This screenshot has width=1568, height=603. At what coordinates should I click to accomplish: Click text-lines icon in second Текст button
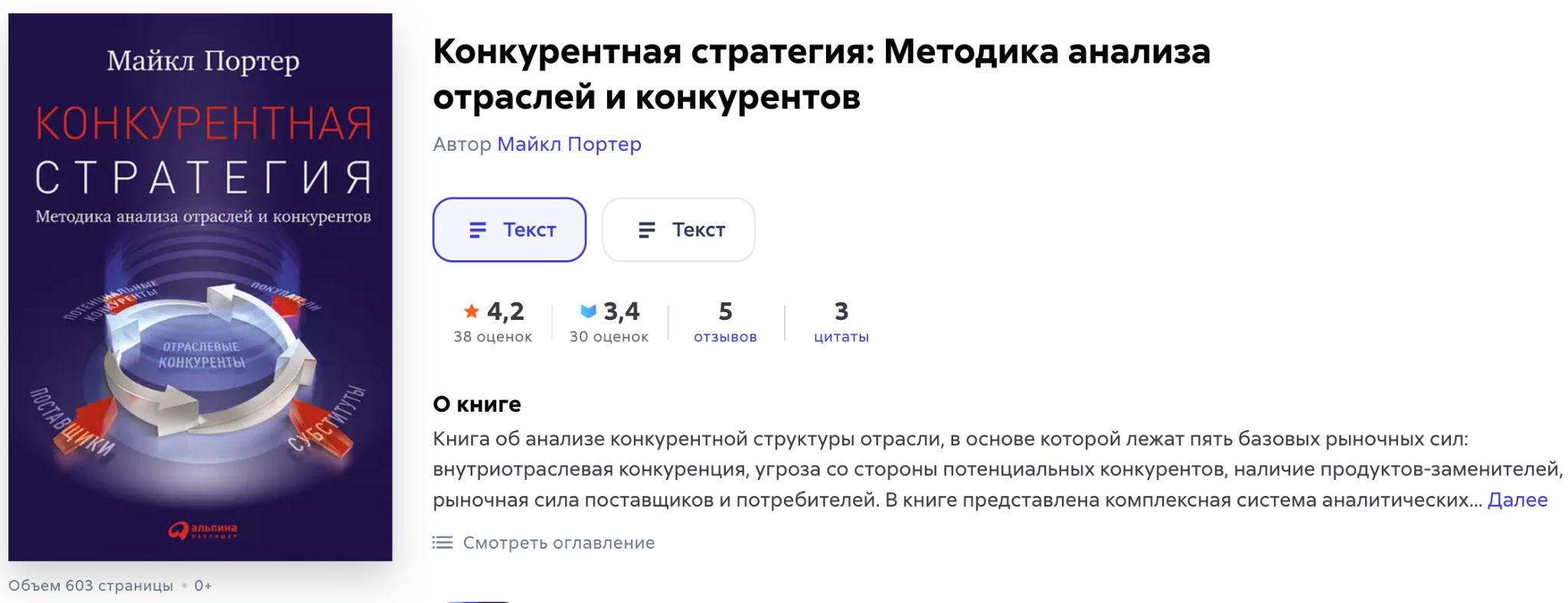click(647, 230)
